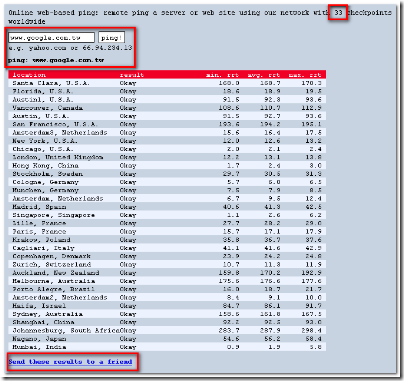Screen dimensions: 404x381
Task: Select the Vancouver, Canada row
Action: (x=167, y=108)
